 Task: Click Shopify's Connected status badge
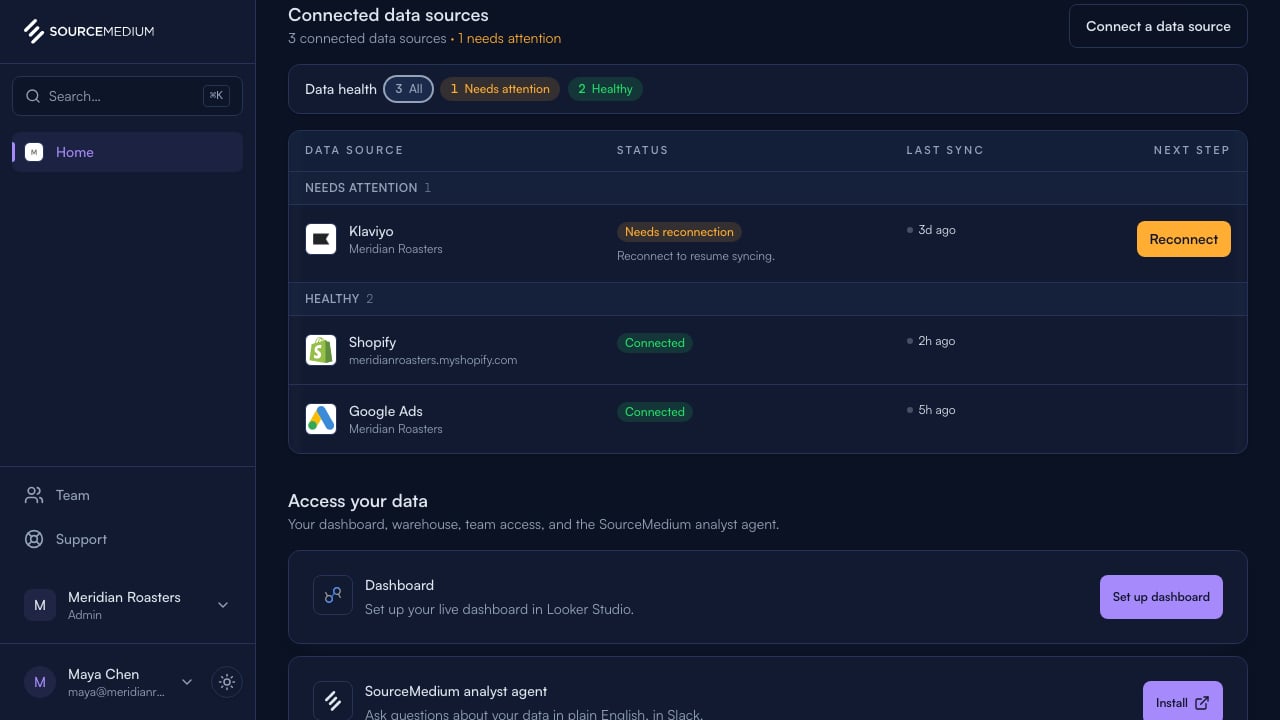655,343
